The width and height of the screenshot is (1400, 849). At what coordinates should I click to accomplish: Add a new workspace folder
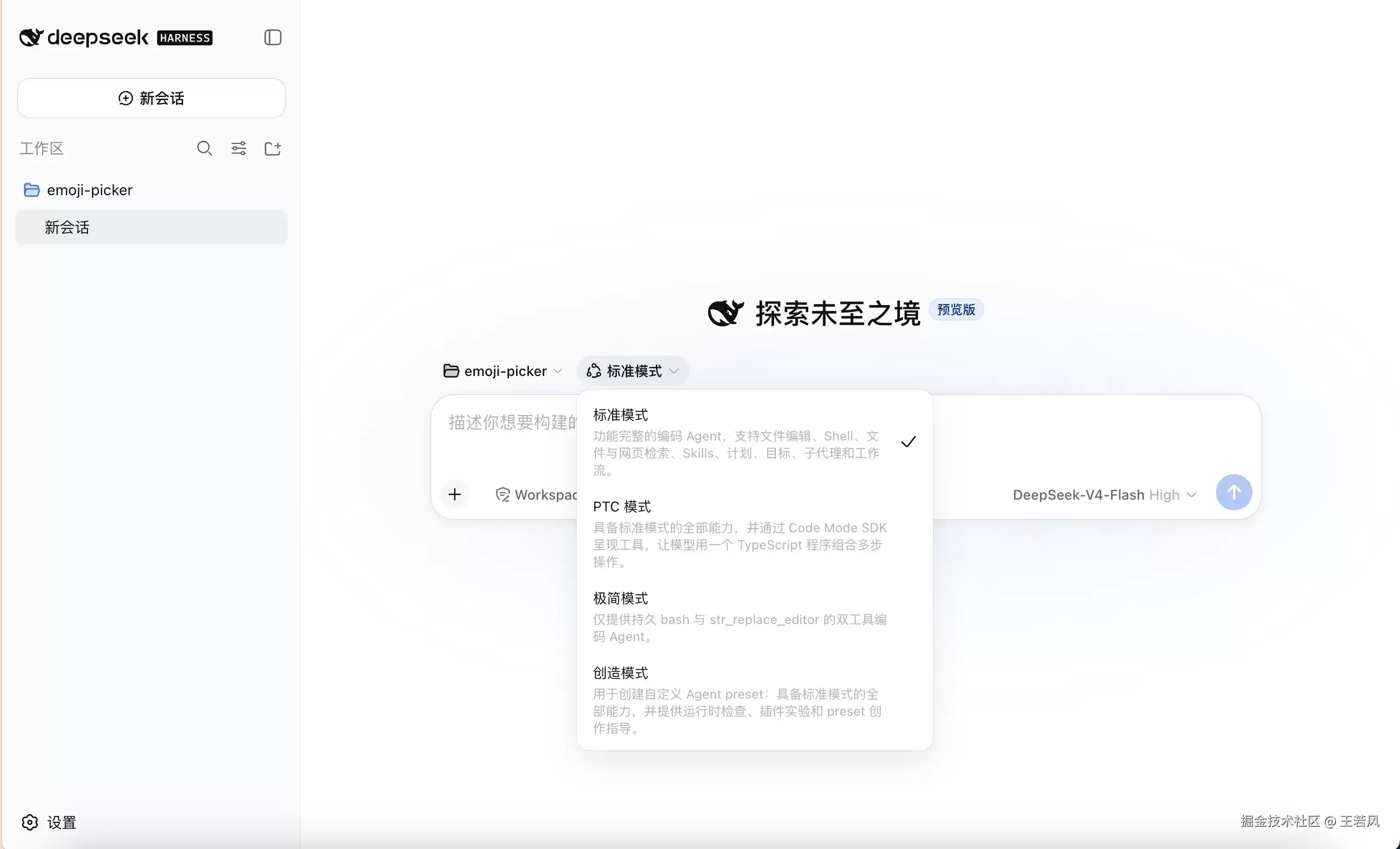[273, 148]
